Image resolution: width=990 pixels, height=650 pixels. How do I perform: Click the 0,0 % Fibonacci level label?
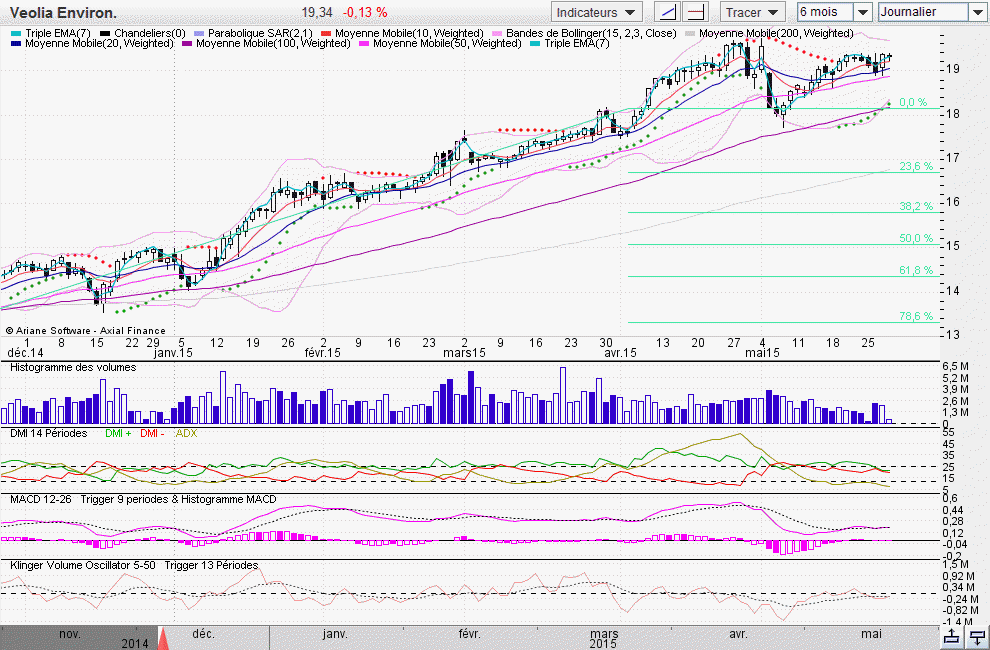[913, 102]
